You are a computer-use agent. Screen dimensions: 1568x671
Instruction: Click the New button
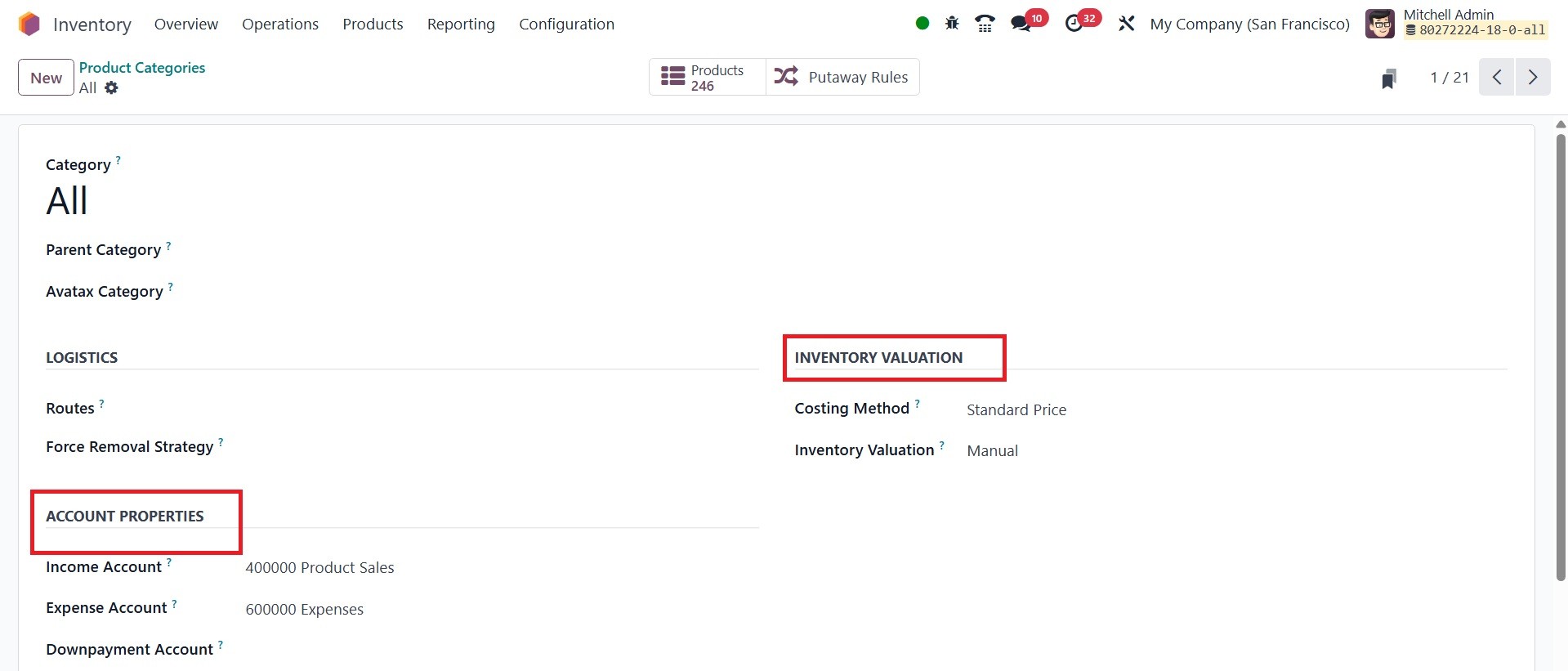tap(46, 78)
